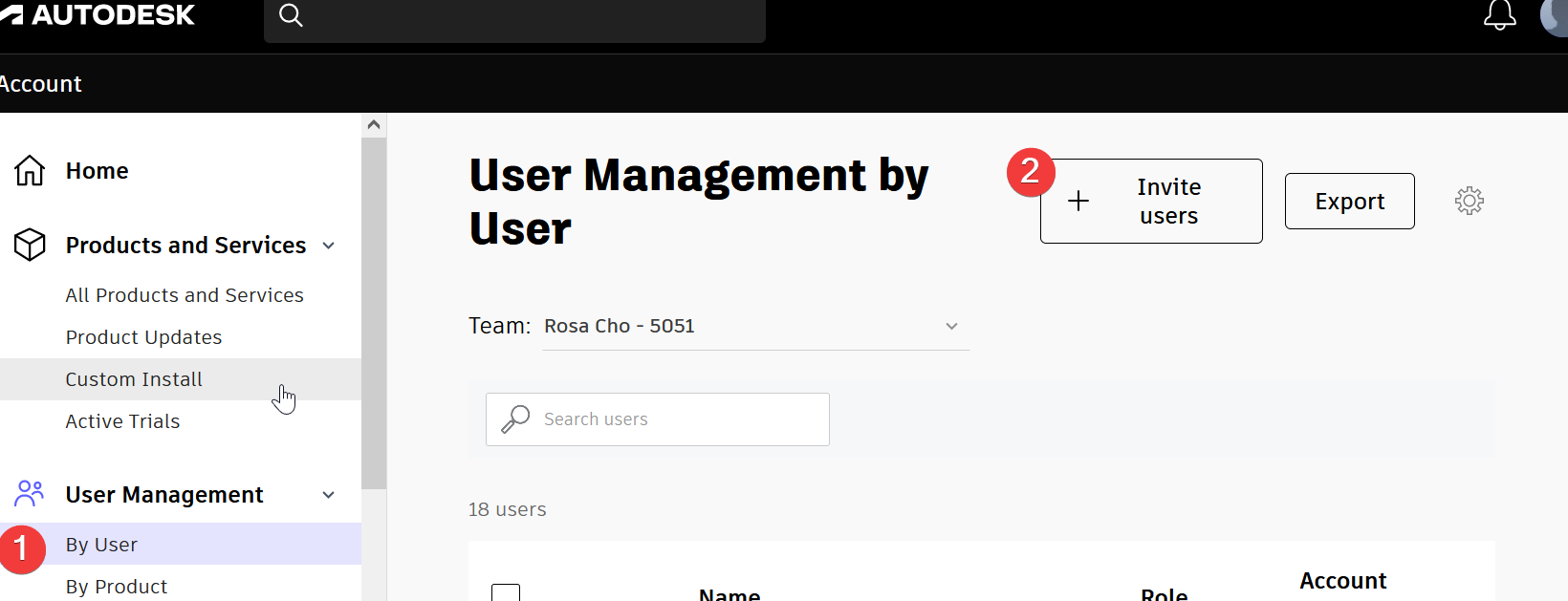The height and width of the screenshot is (601, 1568).
Task: Click the User Management people icon
Action: 30,493
